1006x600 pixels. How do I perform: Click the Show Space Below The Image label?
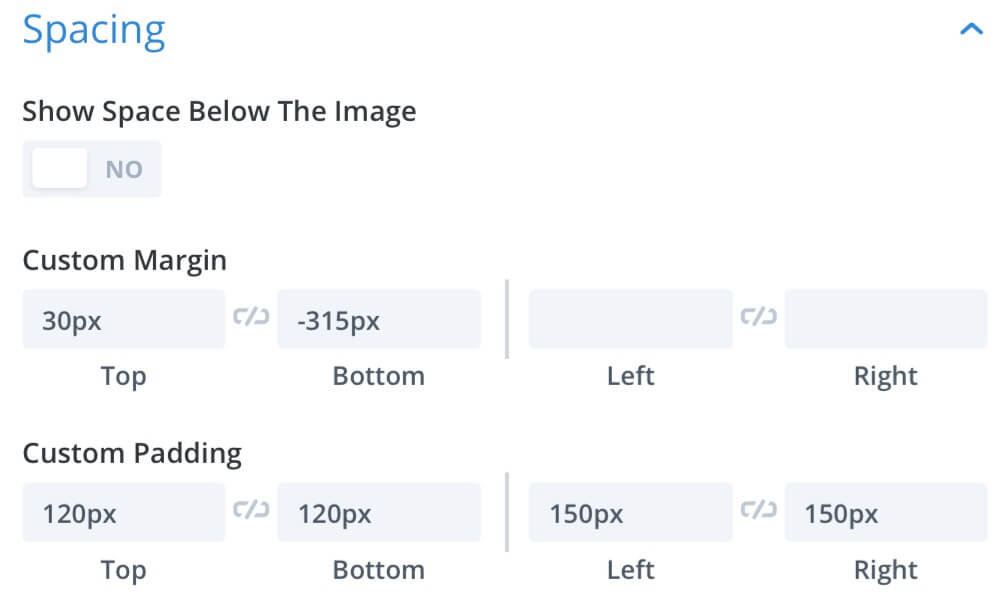(219, 112)
